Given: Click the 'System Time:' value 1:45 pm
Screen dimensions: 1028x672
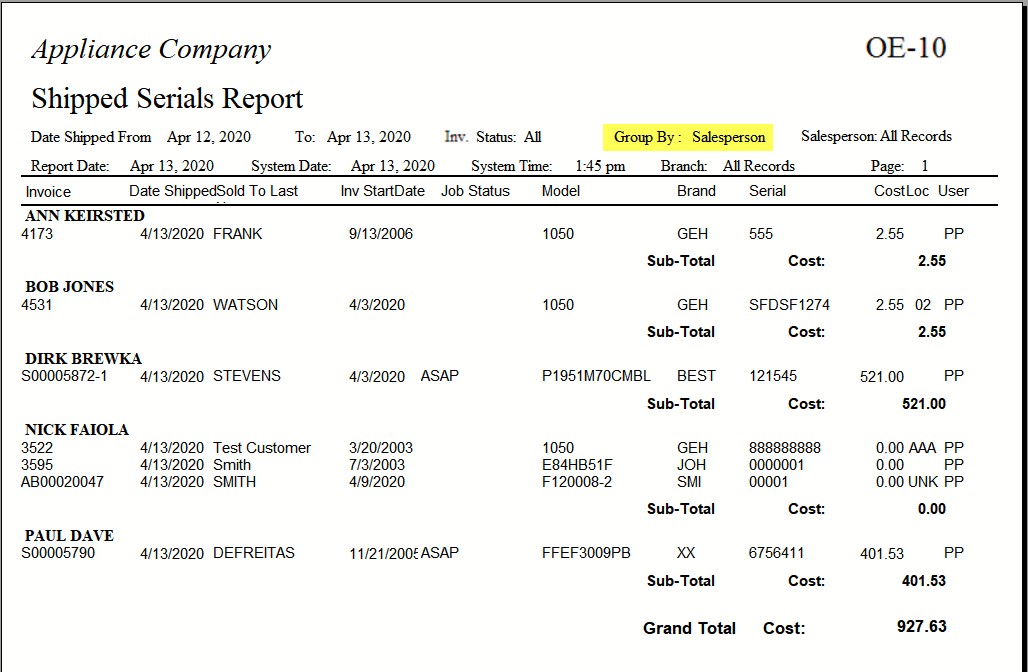Looking at the screenshot, I should click(600, 166).
